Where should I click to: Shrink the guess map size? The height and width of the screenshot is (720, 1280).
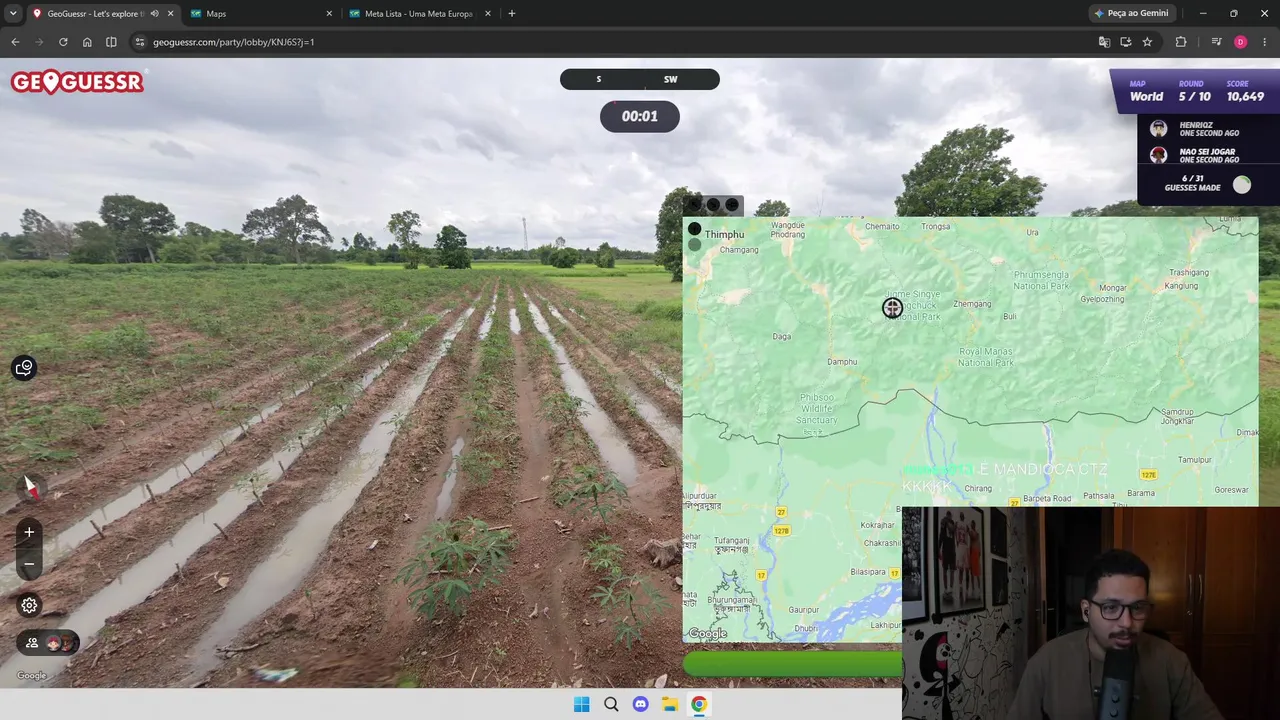(x=713, y=205)
